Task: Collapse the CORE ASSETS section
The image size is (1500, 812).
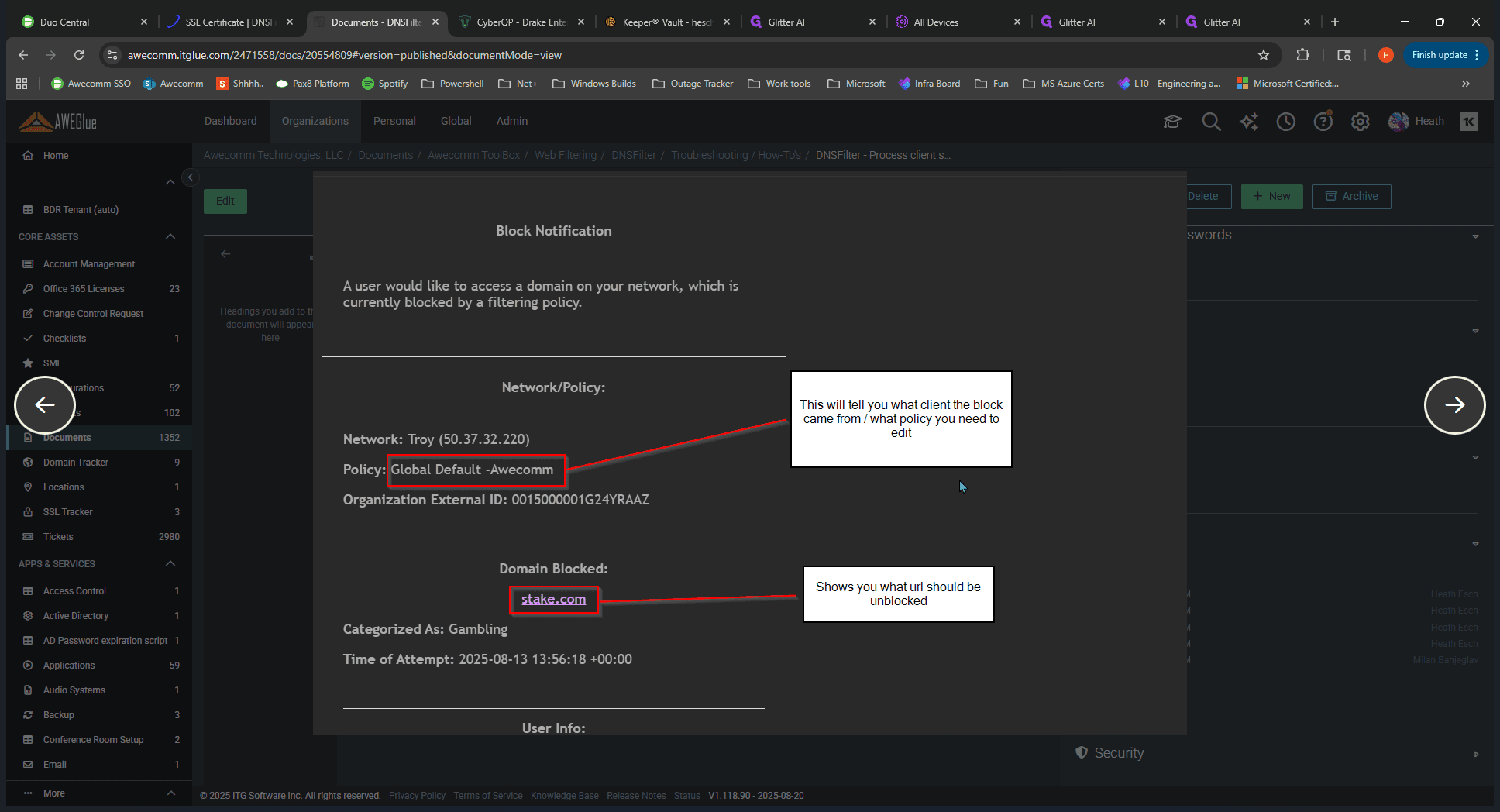Action: 170,236
